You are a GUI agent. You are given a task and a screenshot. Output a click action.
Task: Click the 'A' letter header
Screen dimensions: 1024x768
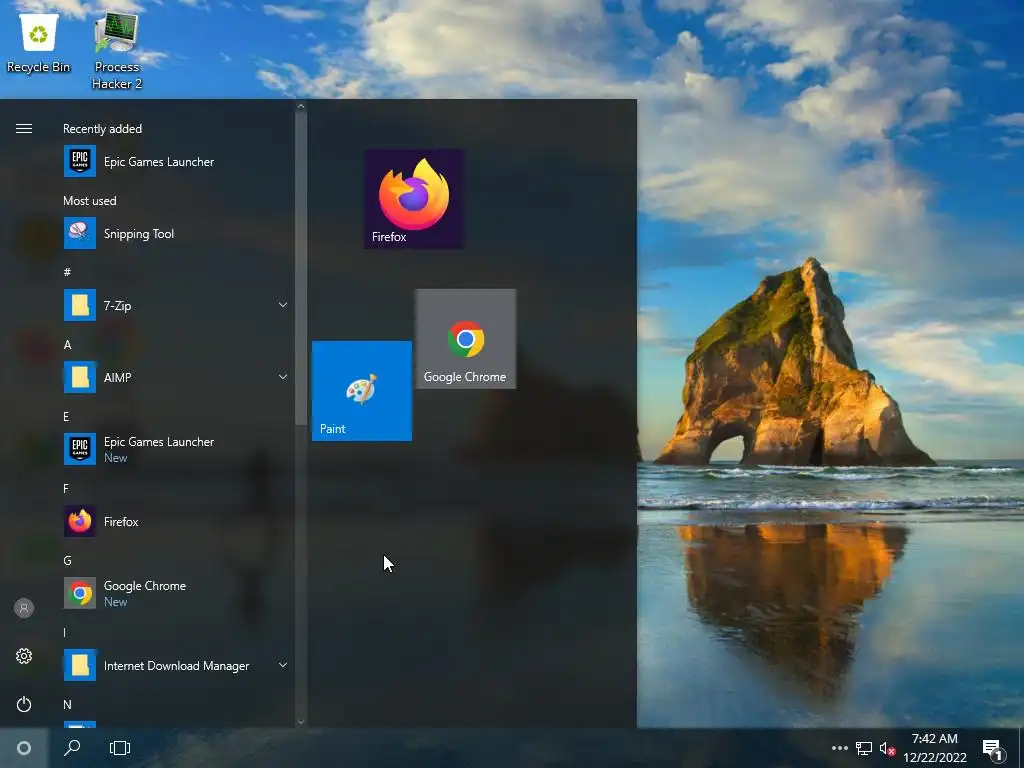click(x=67, y=344)
